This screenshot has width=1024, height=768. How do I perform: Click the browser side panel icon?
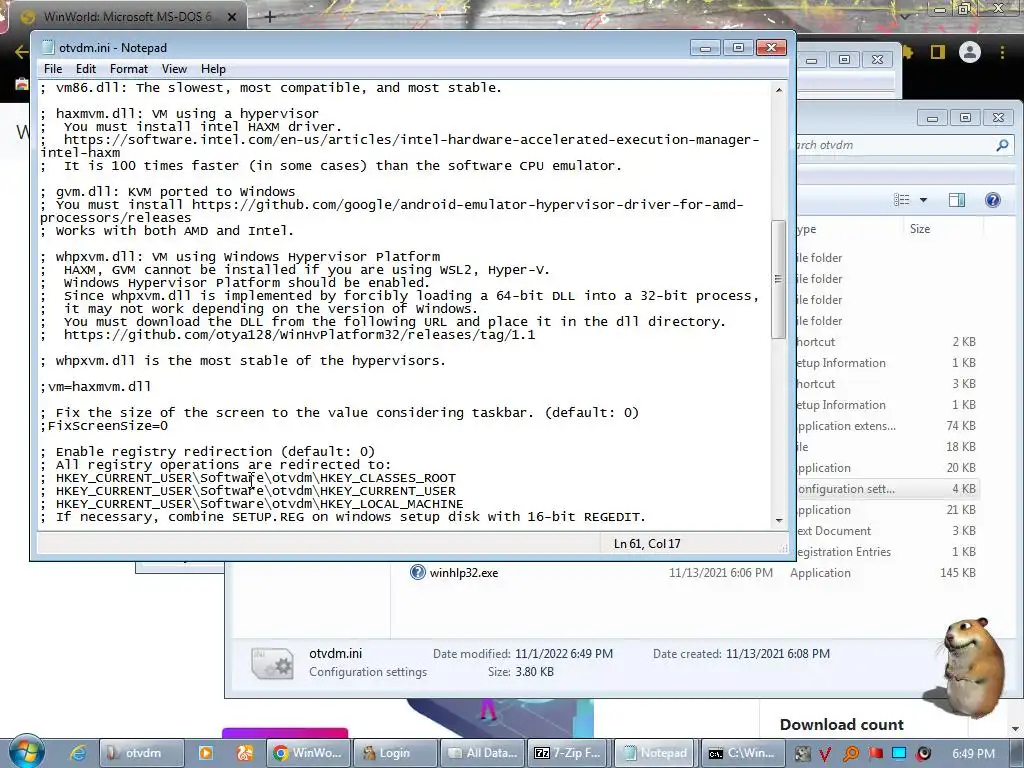[x=938, y=52]
